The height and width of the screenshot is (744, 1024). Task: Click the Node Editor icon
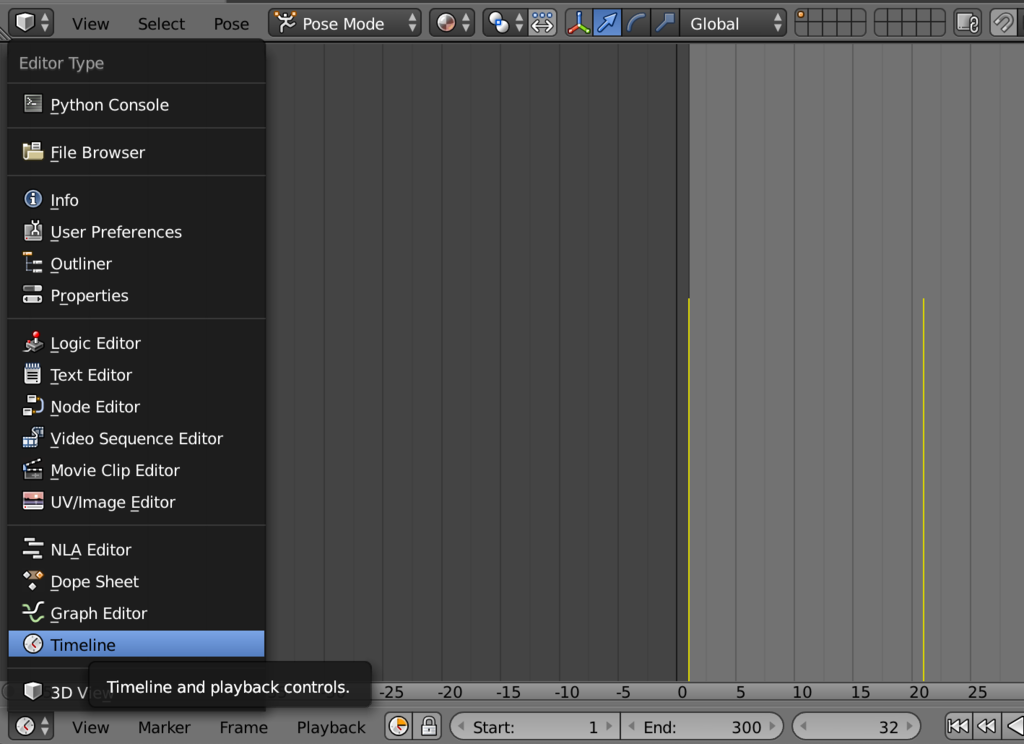[33, 406]
